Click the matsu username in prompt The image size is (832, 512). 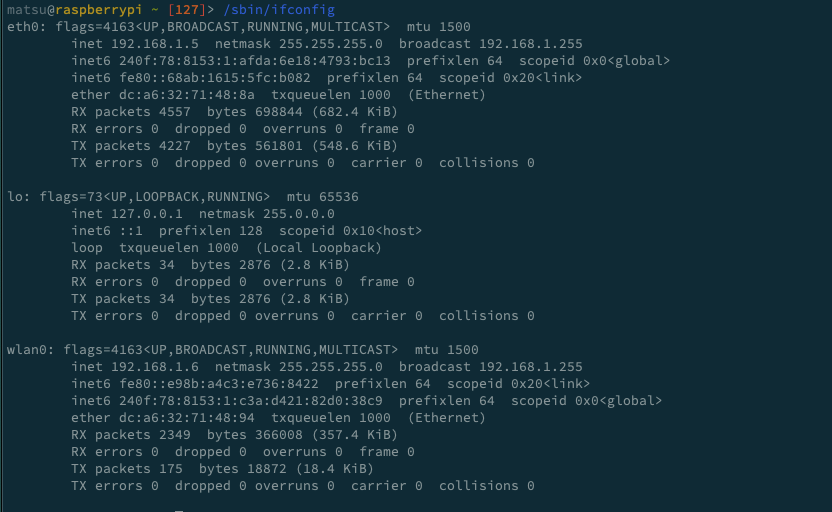click(x=27, y=10)
